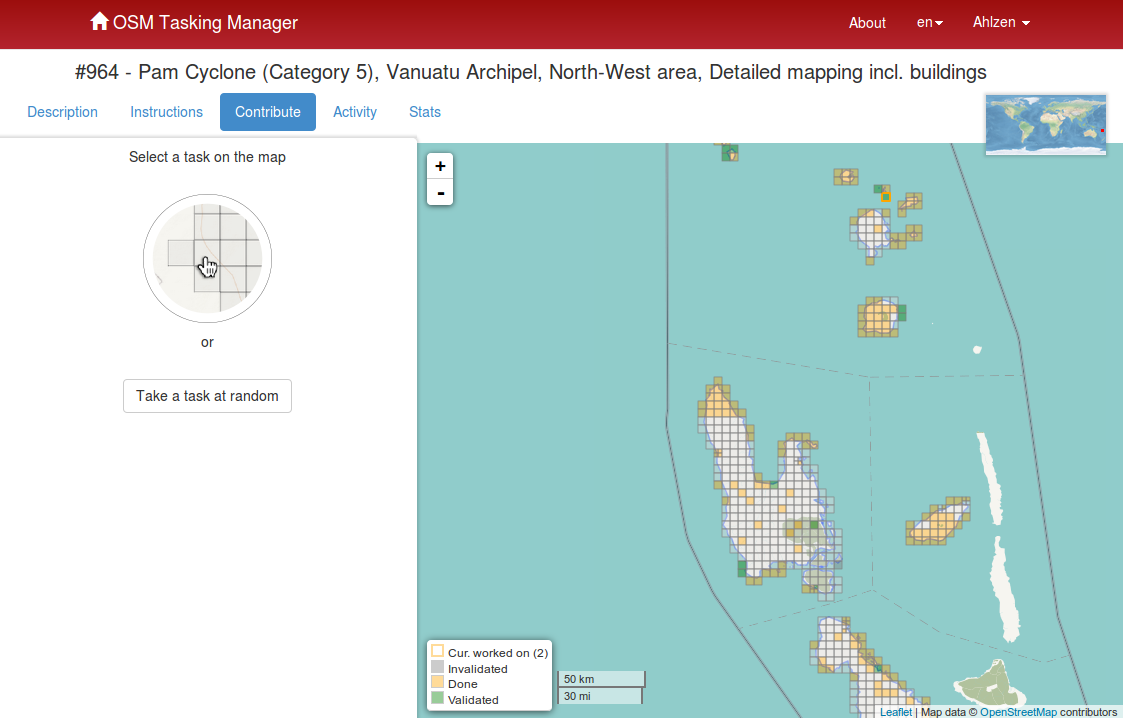The image size is (1123, 718).
Task: Click the task selection illustration circle
Action: point(207,258)
